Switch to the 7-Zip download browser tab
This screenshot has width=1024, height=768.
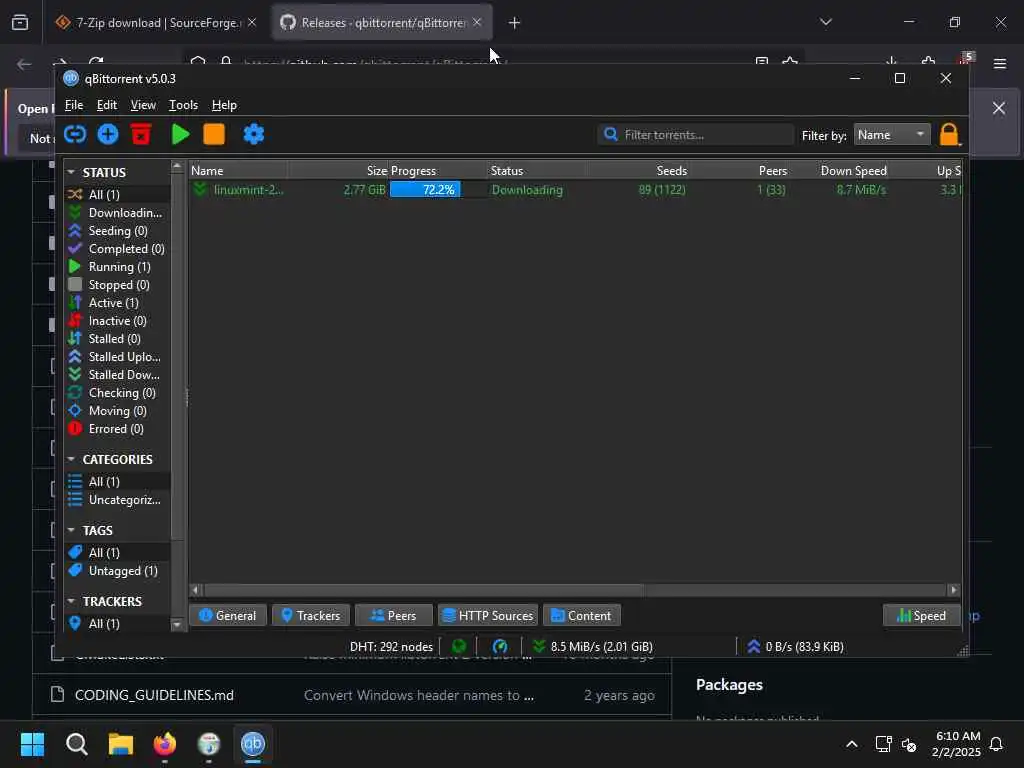coord(157,23)
